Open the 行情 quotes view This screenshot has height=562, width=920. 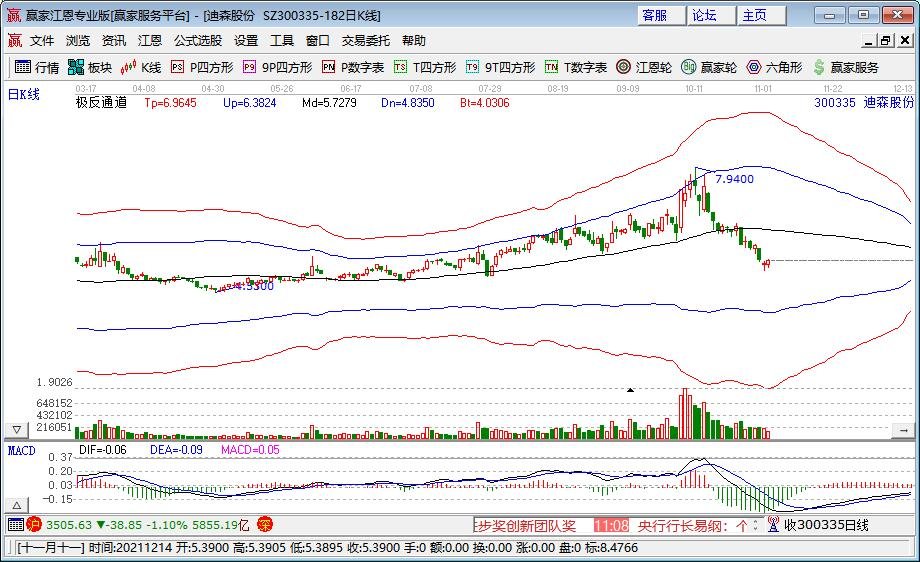point(37,67)
